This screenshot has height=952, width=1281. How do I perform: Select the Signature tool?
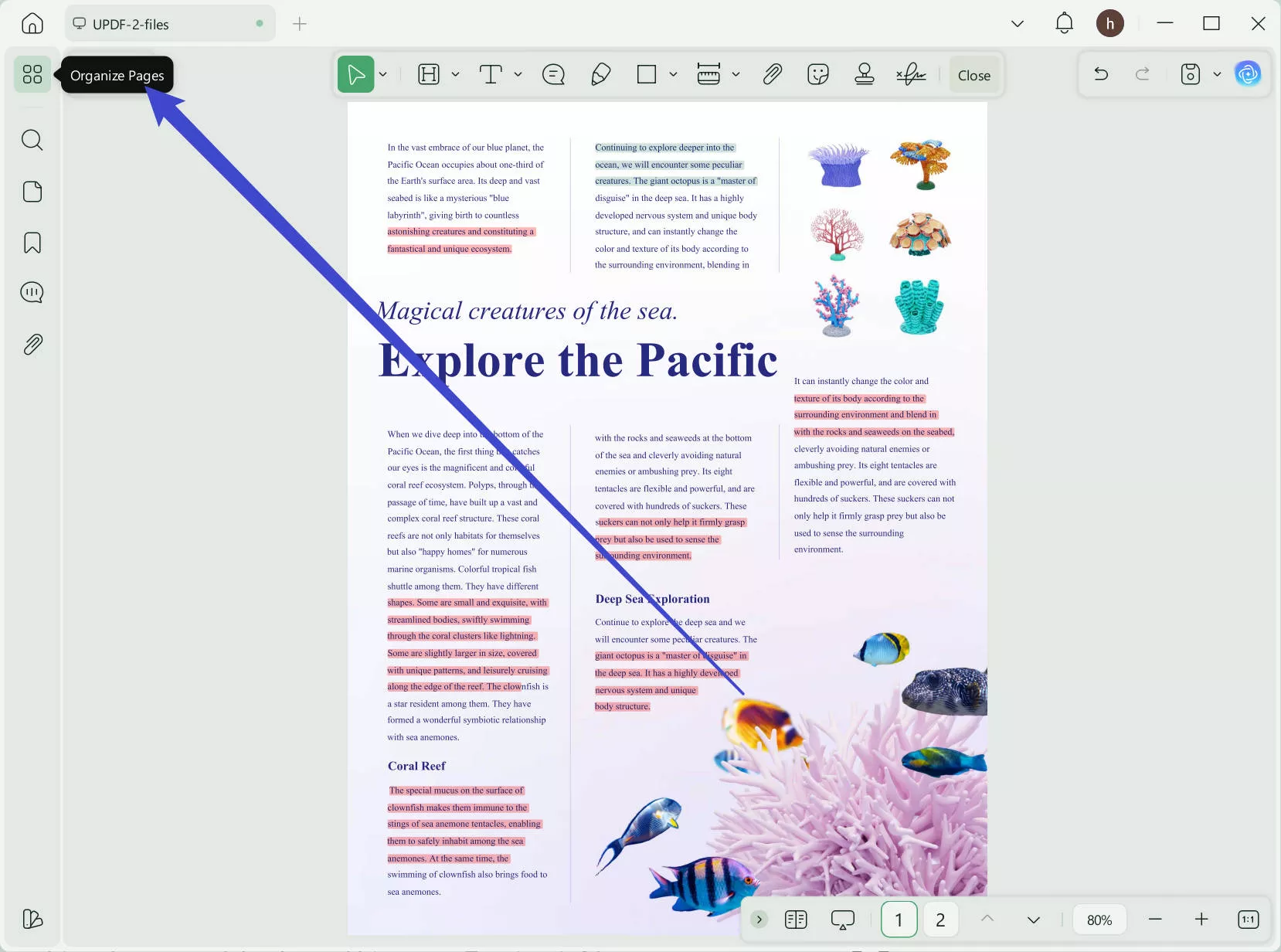point(912,74)
